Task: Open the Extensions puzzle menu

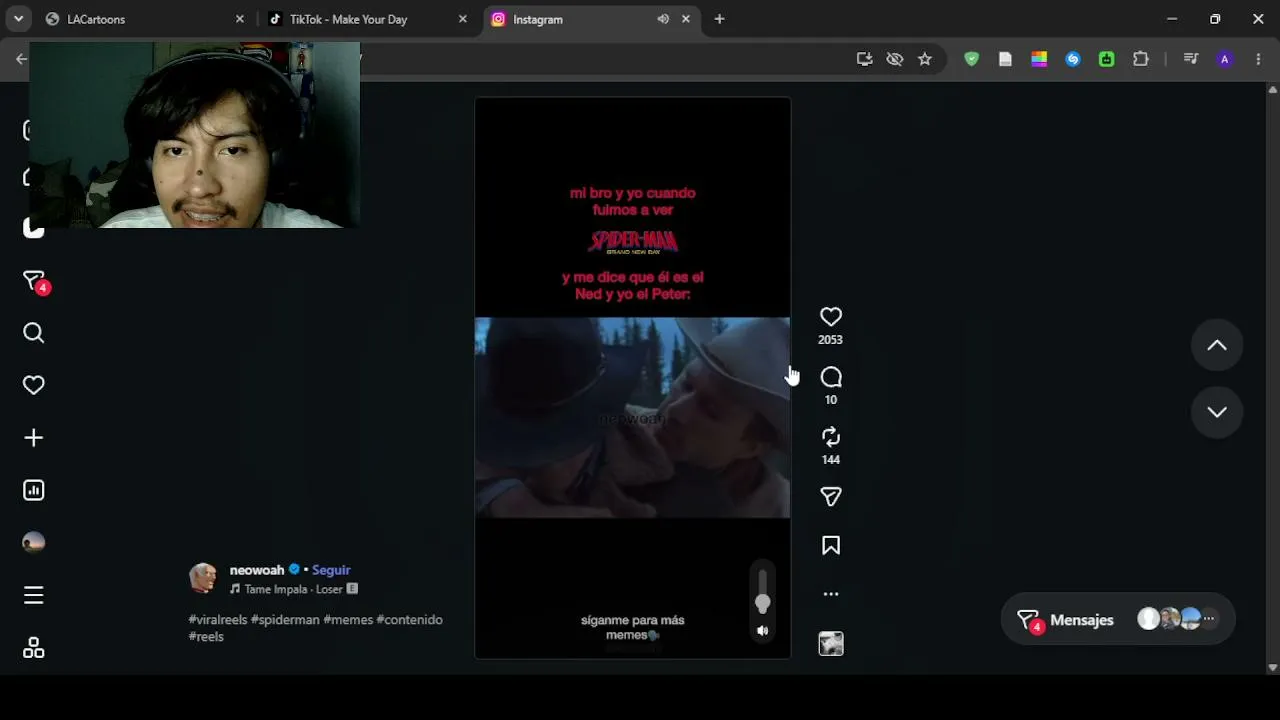Action: (x=1141, y=59)
